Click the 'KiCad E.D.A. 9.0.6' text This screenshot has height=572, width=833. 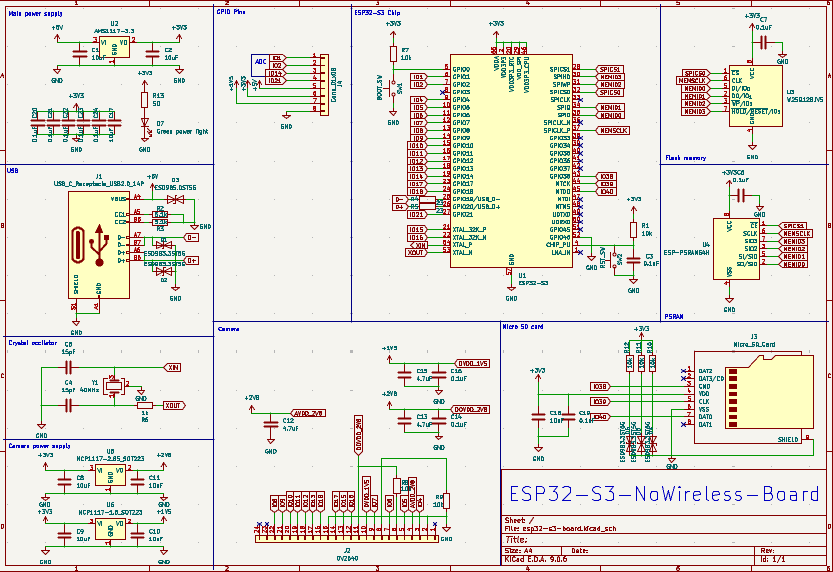pos(536,559)
